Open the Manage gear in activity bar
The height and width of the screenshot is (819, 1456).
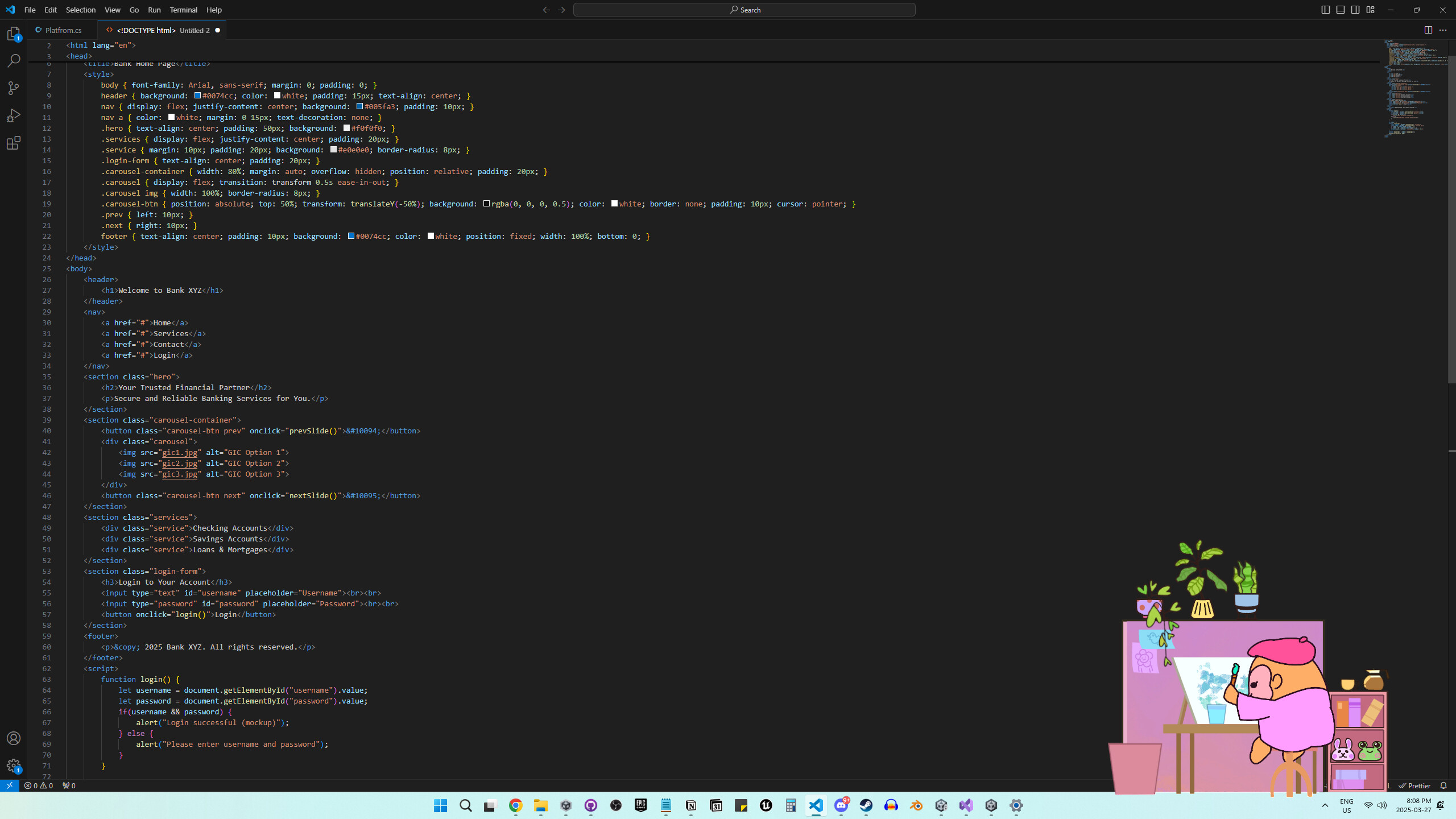point(13,765)
